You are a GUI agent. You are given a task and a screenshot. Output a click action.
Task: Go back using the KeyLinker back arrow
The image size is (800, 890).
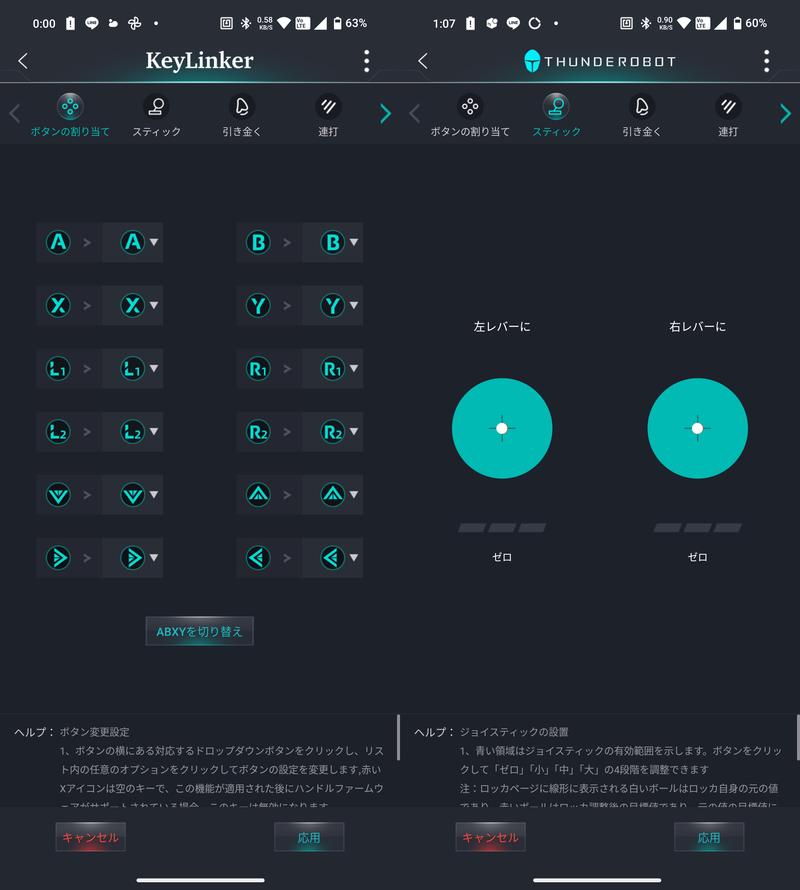point(22,60)
